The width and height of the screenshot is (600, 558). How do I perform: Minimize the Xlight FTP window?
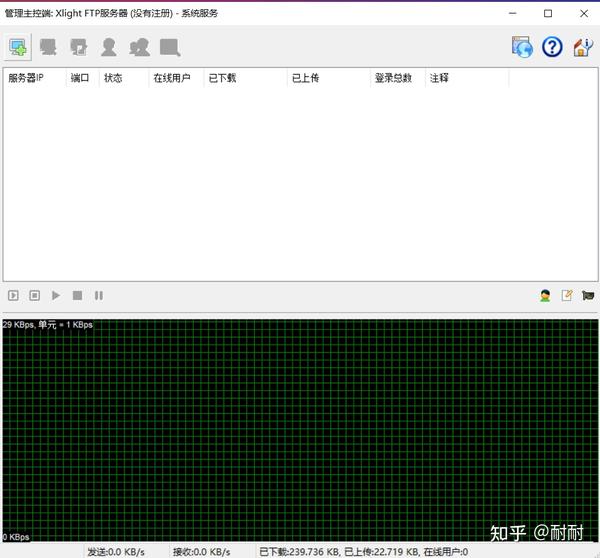click(x=512, y=13)
